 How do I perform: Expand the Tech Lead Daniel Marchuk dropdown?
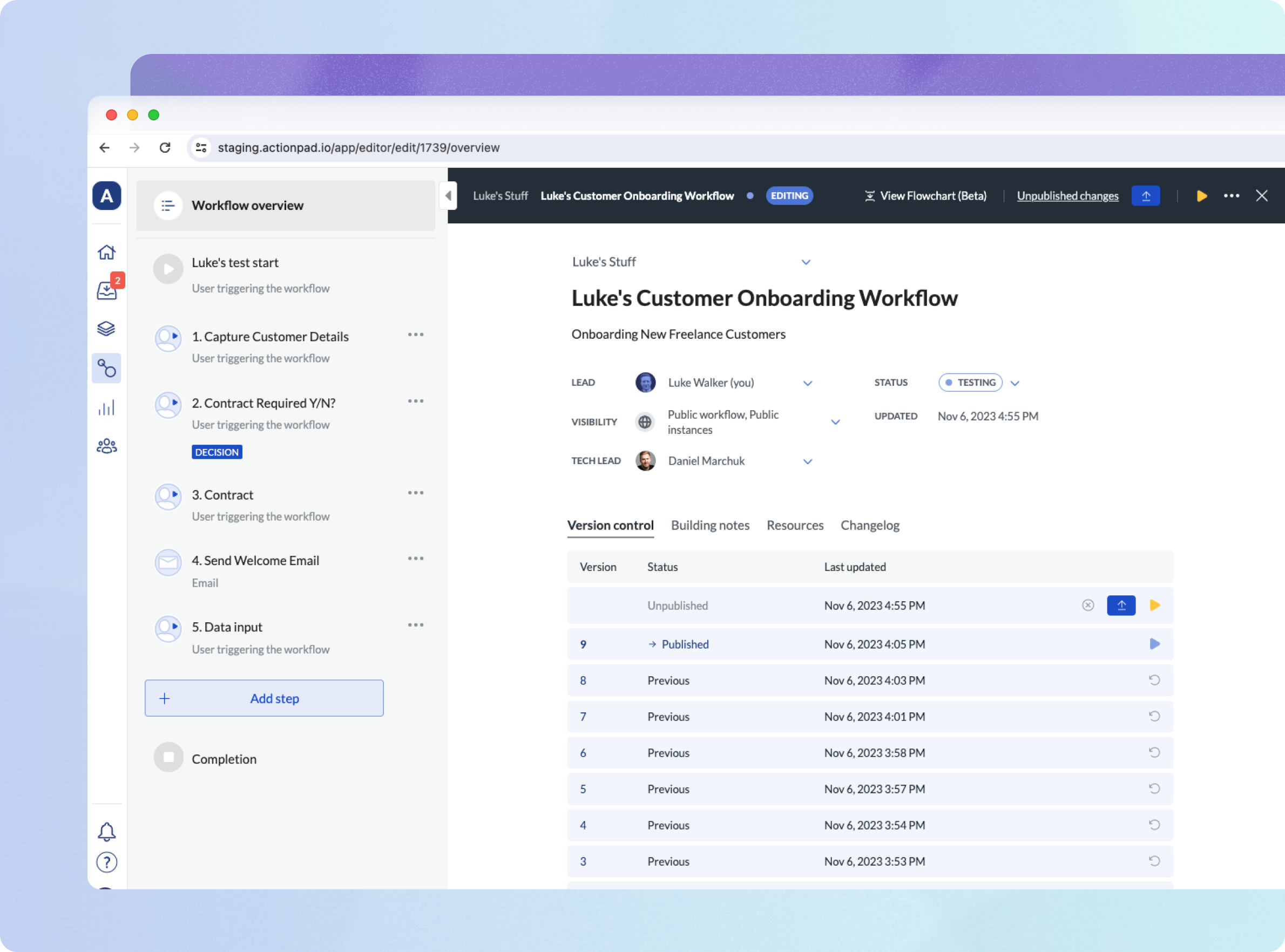click(808, 461)
